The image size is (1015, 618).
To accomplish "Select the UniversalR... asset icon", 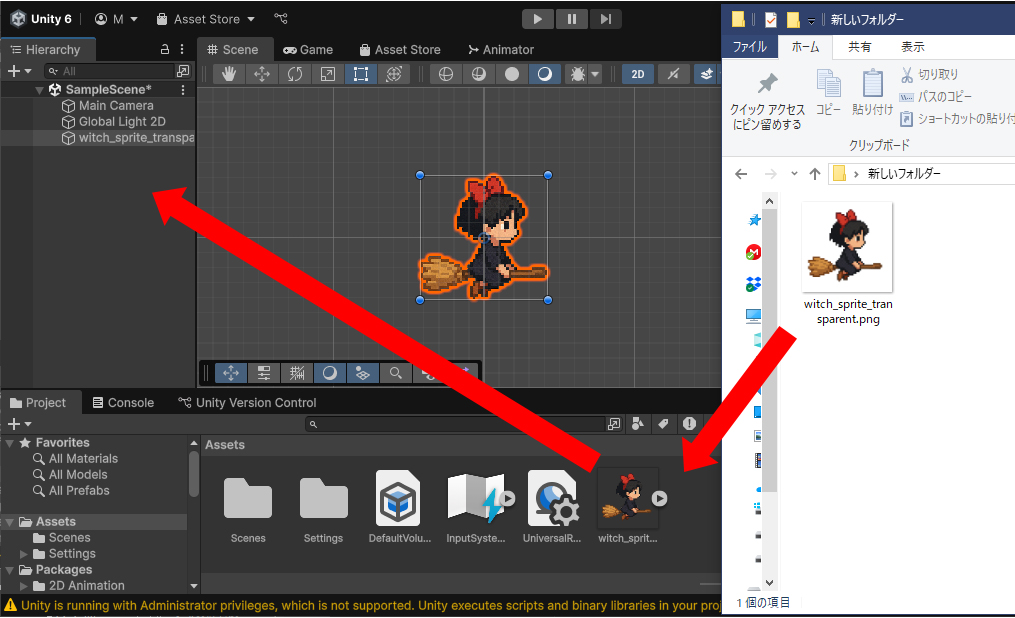I will (x=552, y=498).
